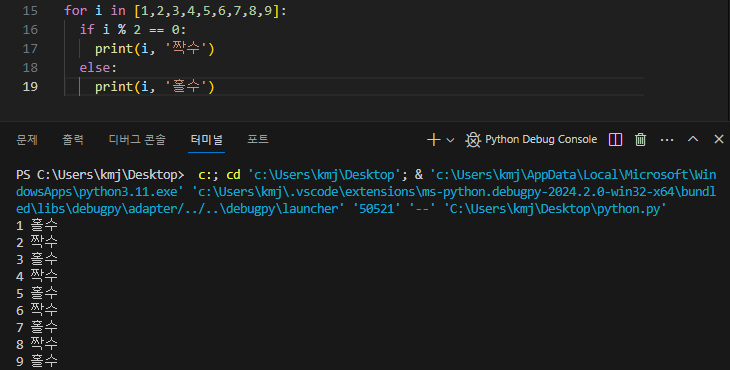Expand the terminal launch profile dropdown arrow
This screenshot has height=370, width=730.
tap(450, 140)
